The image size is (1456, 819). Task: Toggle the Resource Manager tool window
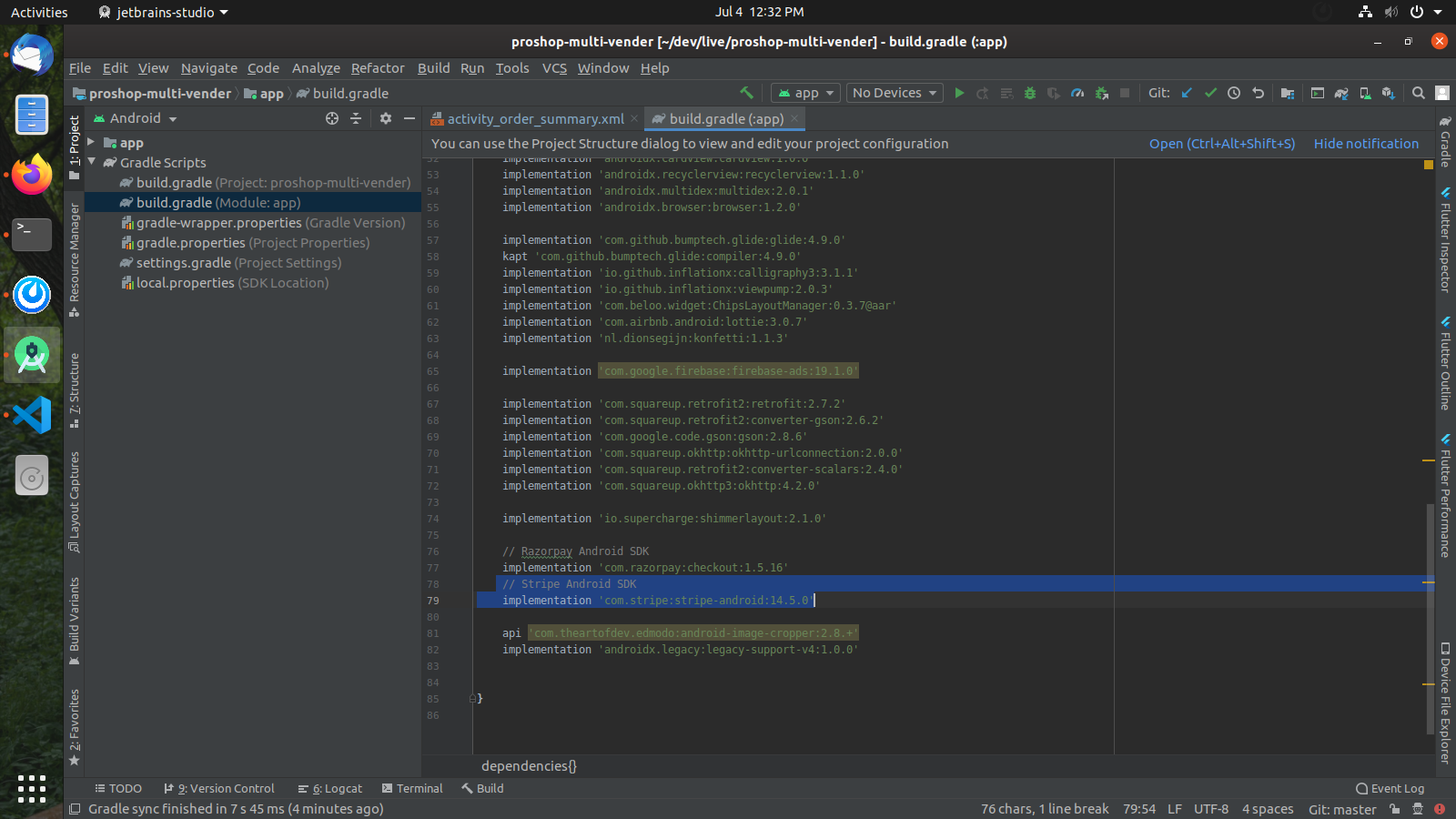[75, 260]
